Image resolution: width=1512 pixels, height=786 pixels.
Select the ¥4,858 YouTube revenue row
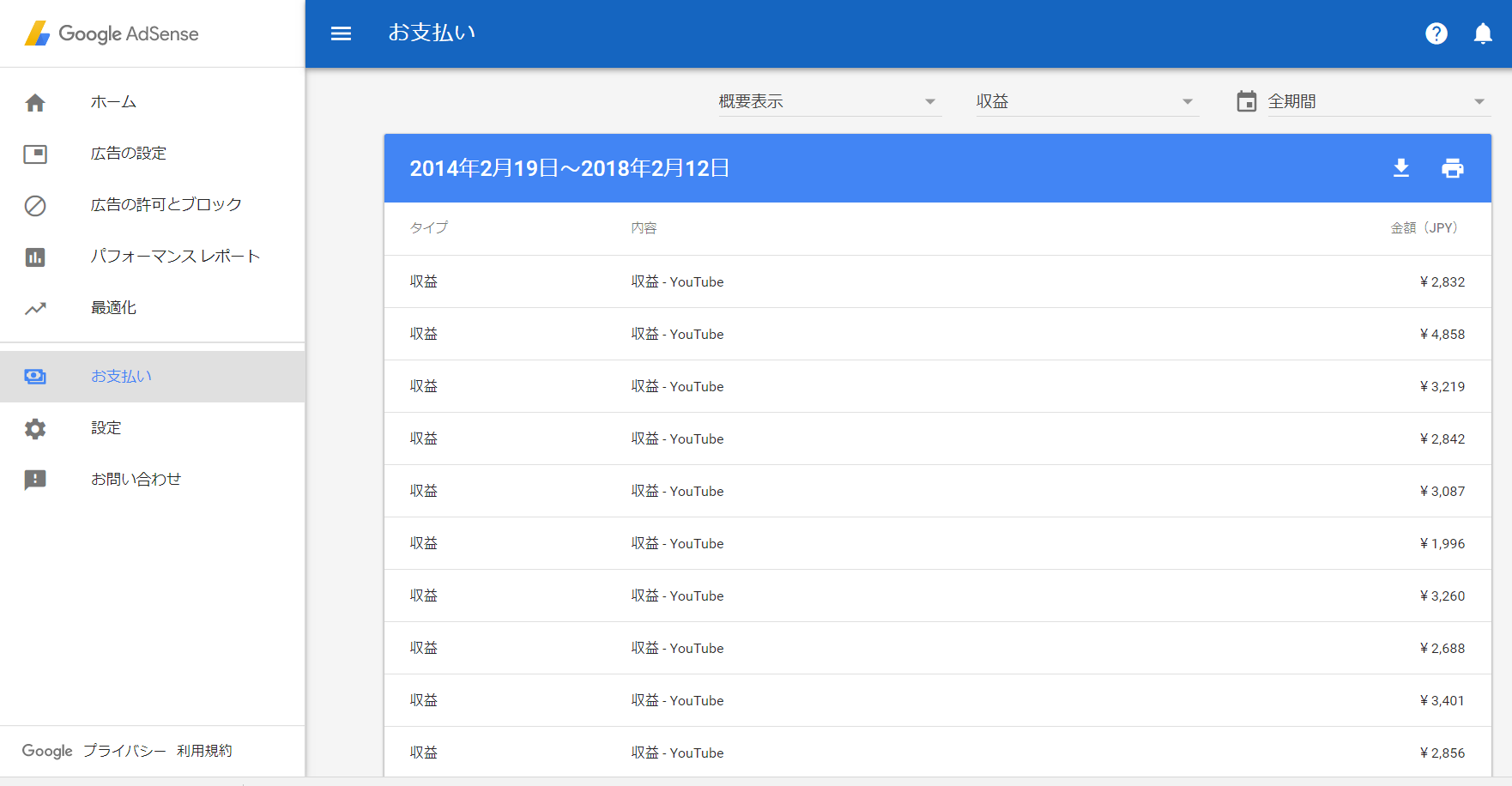tap(937, 334)
